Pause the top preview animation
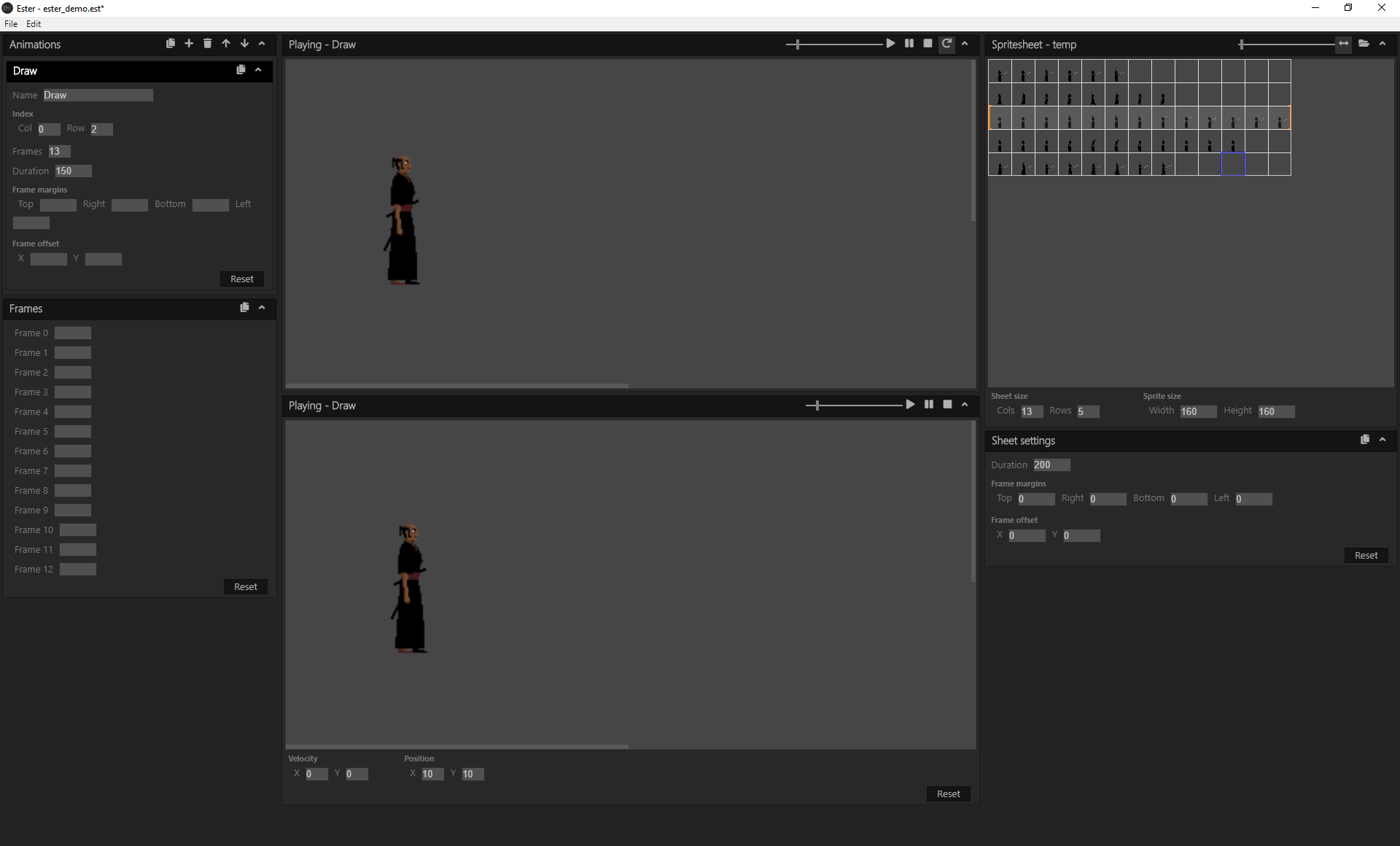 909,44
